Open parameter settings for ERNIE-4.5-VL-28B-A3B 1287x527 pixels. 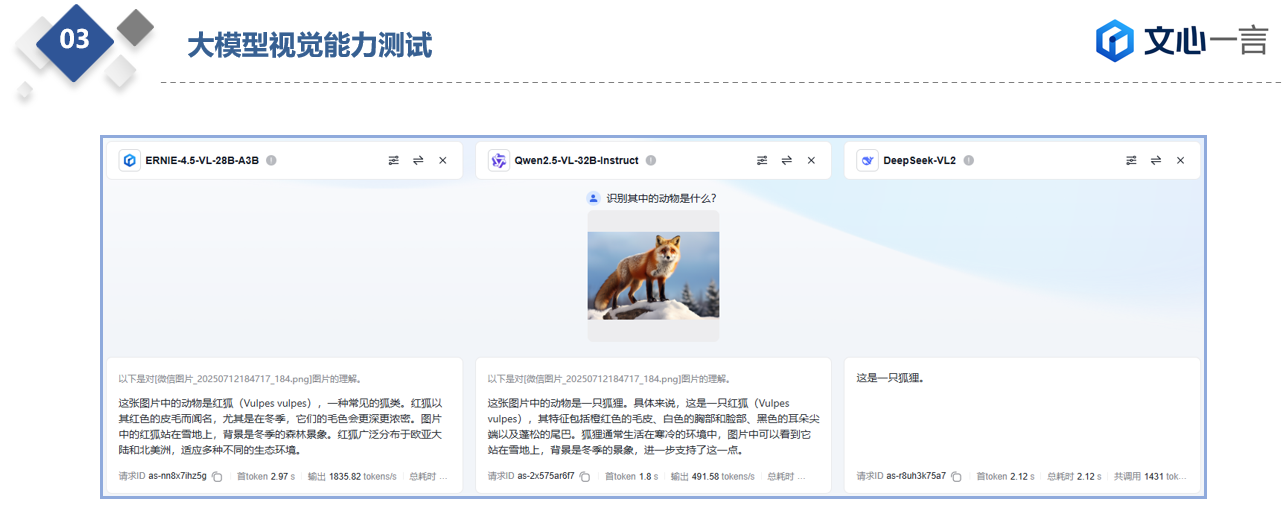[x=393, y=160]
